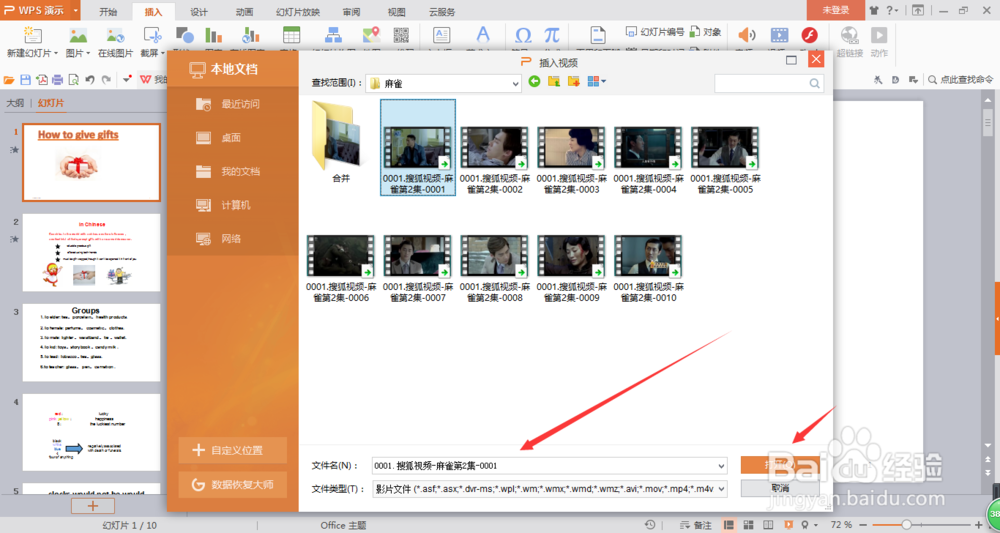Start slideshow from status bar icon
The height and width of the screenshot is (533, 1000).
(x=788, y=525)
